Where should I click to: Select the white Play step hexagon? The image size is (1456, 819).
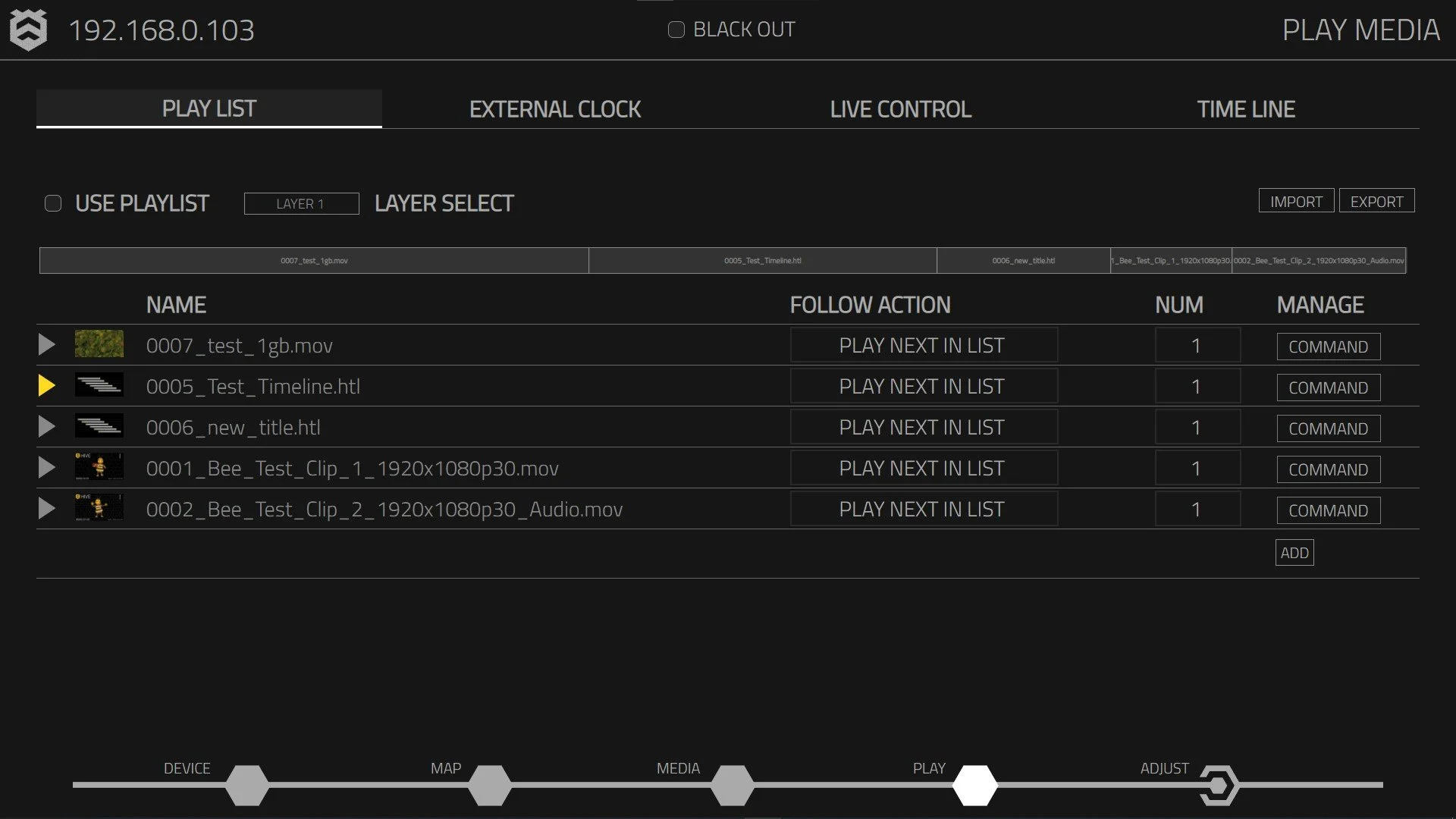coord(975,785)
